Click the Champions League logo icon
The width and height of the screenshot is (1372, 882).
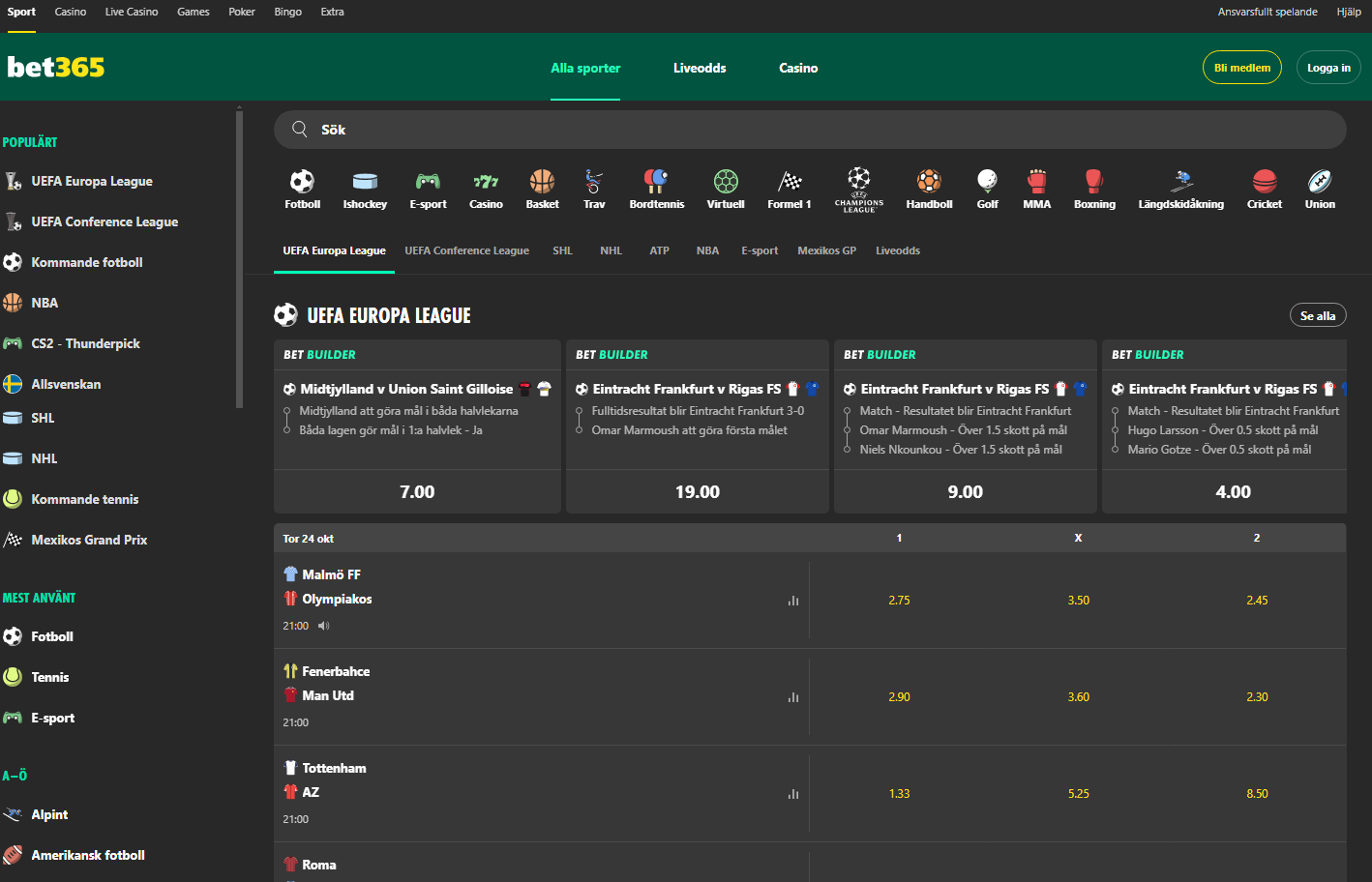coord(858,184)
